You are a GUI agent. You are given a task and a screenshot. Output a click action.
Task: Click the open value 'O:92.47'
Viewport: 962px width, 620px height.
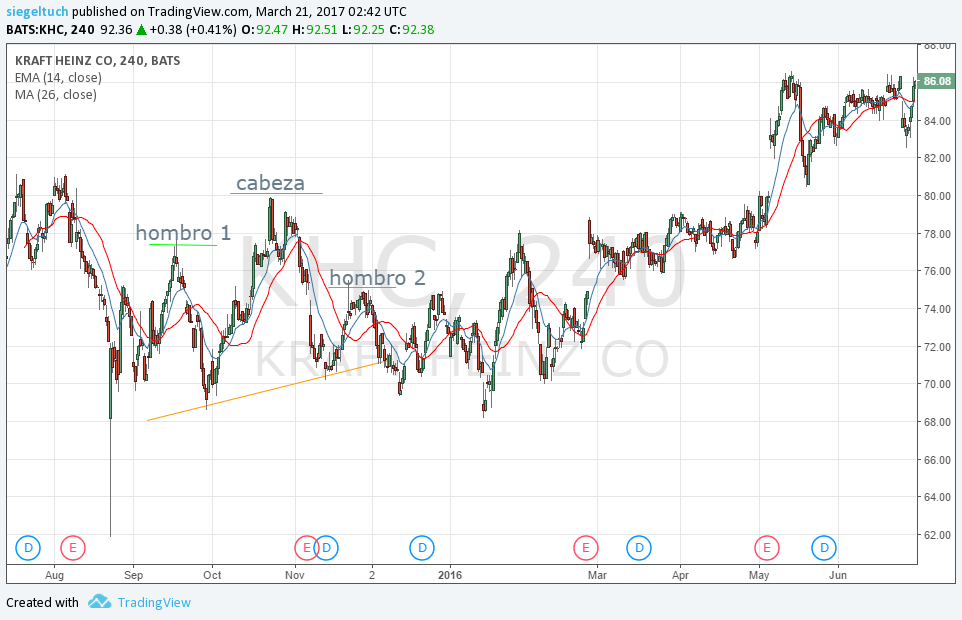click(264, 29)
